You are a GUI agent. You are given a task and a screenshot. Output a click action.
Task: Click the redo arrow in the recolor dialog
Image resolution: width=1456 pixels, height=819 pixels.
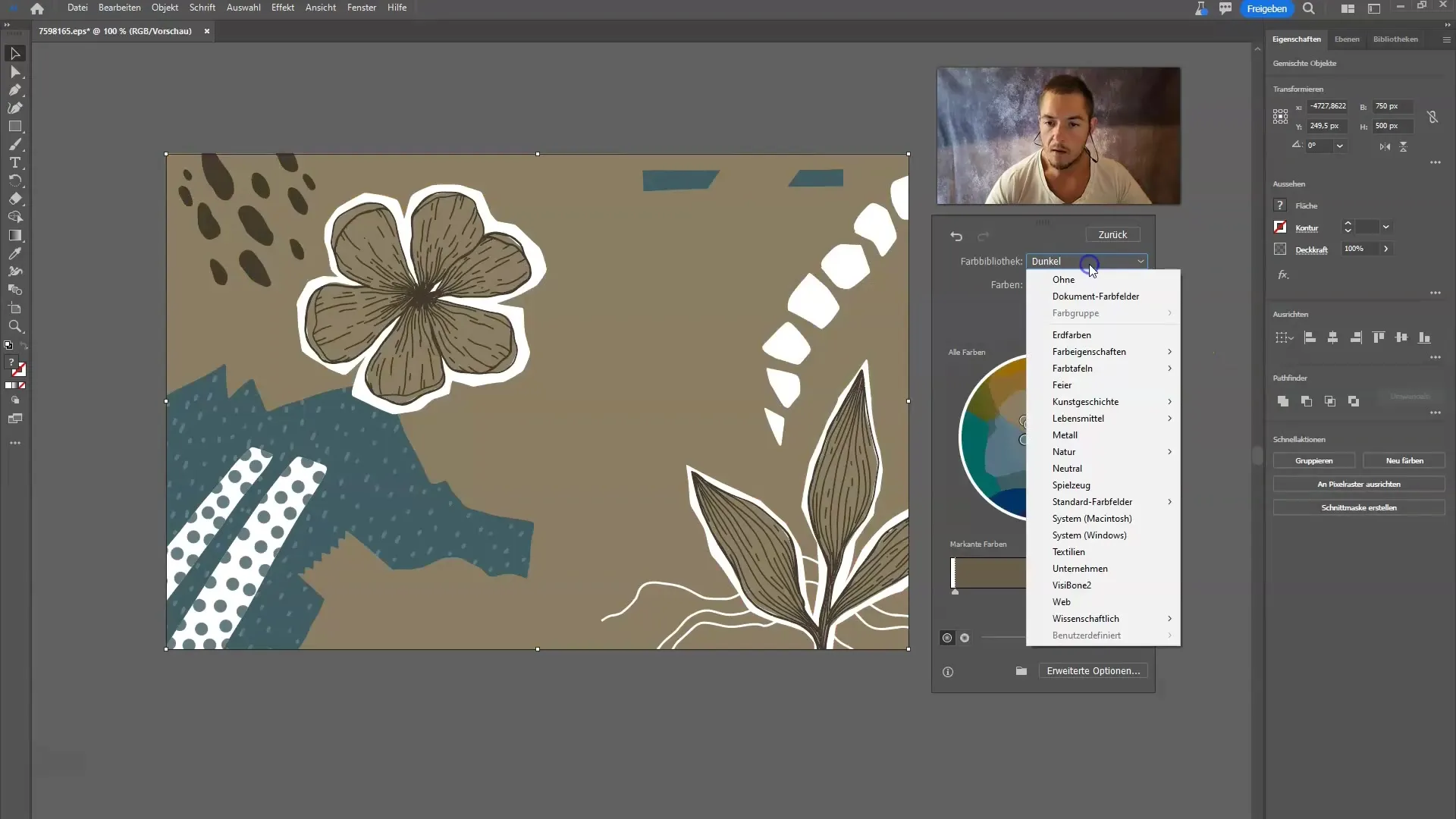click(x=984, y=236)
